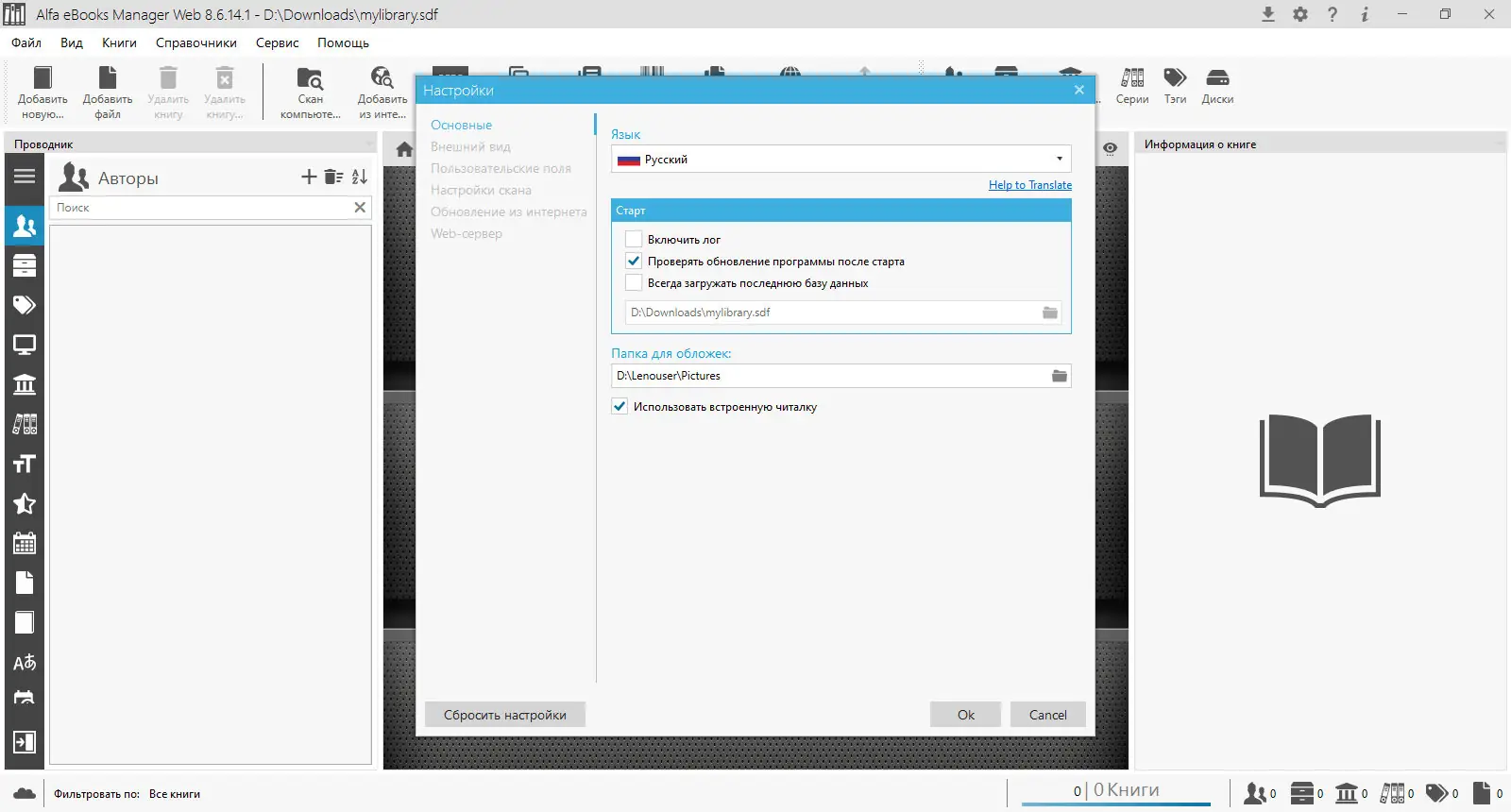Clear the author search with the X

[x=360, y=208]
